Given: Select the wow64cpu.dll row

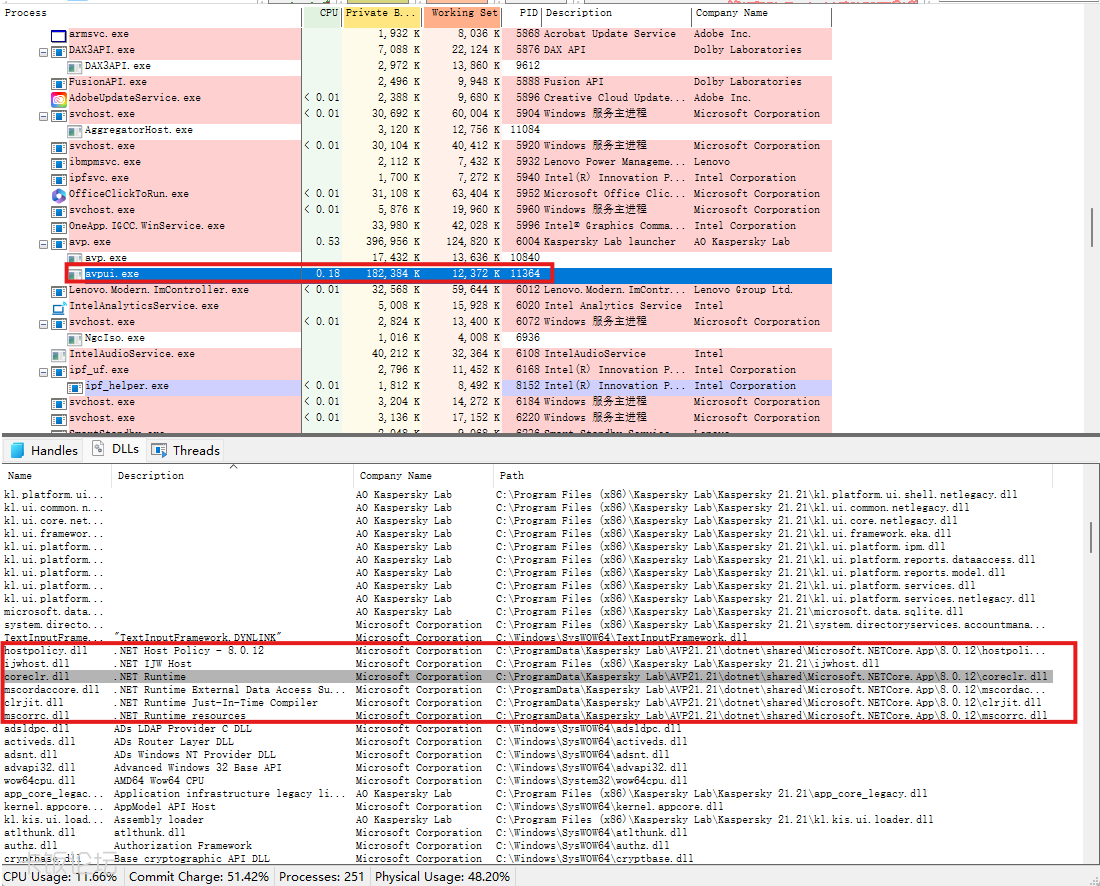Looking at the screenshot, I should 526,781.
